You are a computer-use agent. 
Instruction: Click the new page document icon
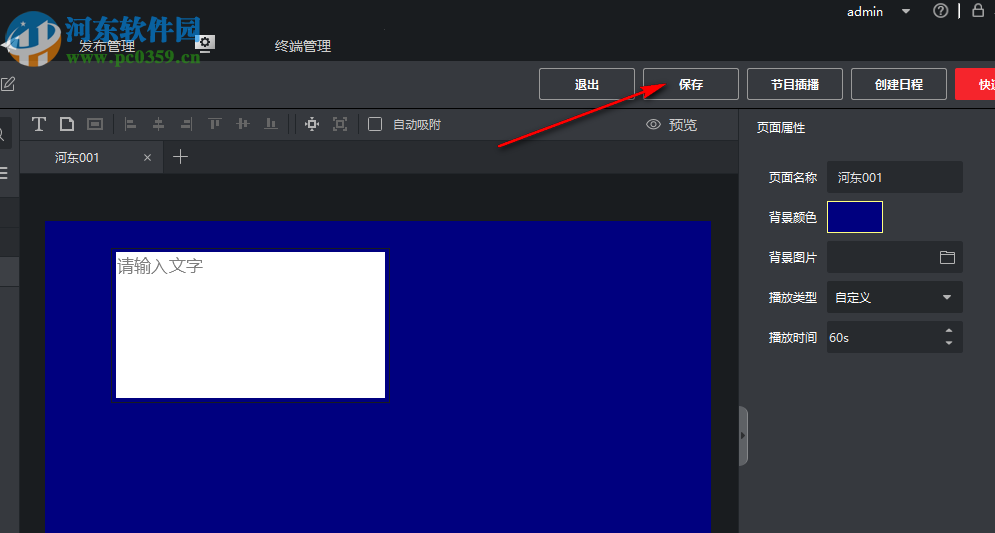(x=67, y=124)
